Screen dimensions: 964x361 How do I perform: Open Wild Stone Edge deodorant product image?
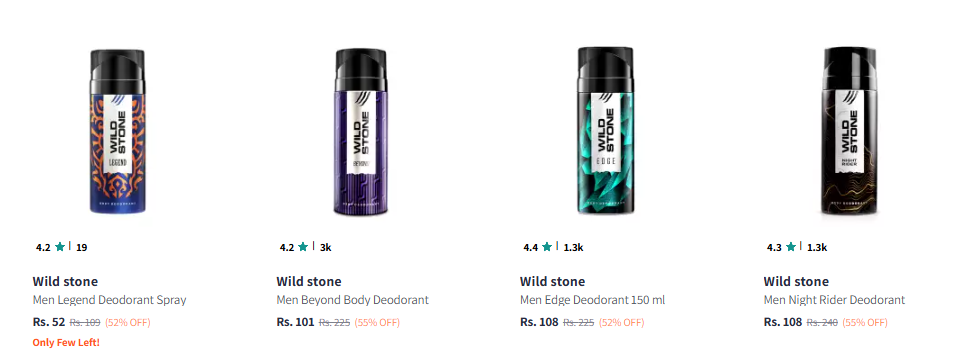[x=606, y=130]
